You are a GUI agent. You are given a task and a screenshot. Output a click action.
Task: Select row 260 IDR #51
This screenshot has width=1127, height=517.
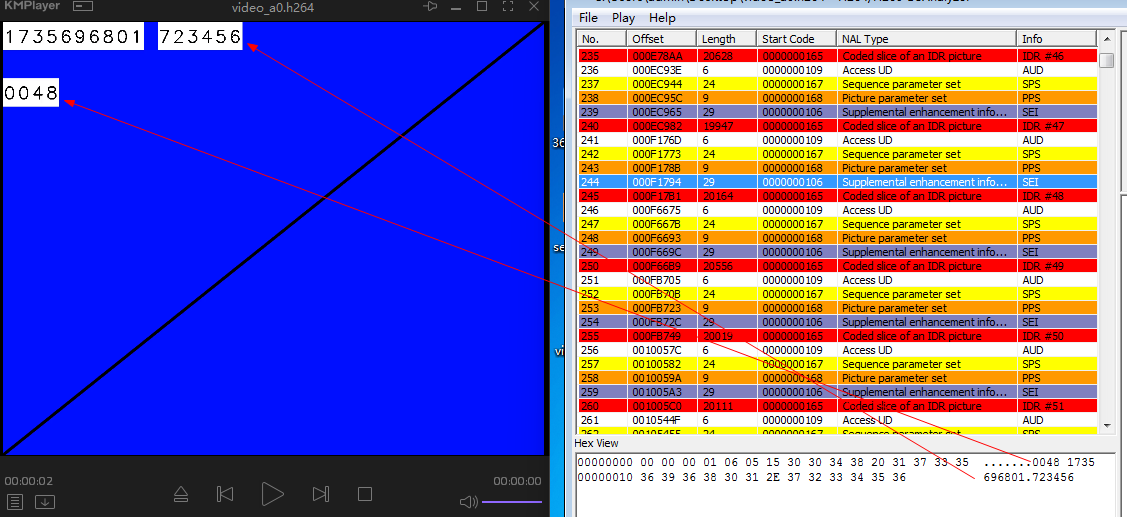837,406
